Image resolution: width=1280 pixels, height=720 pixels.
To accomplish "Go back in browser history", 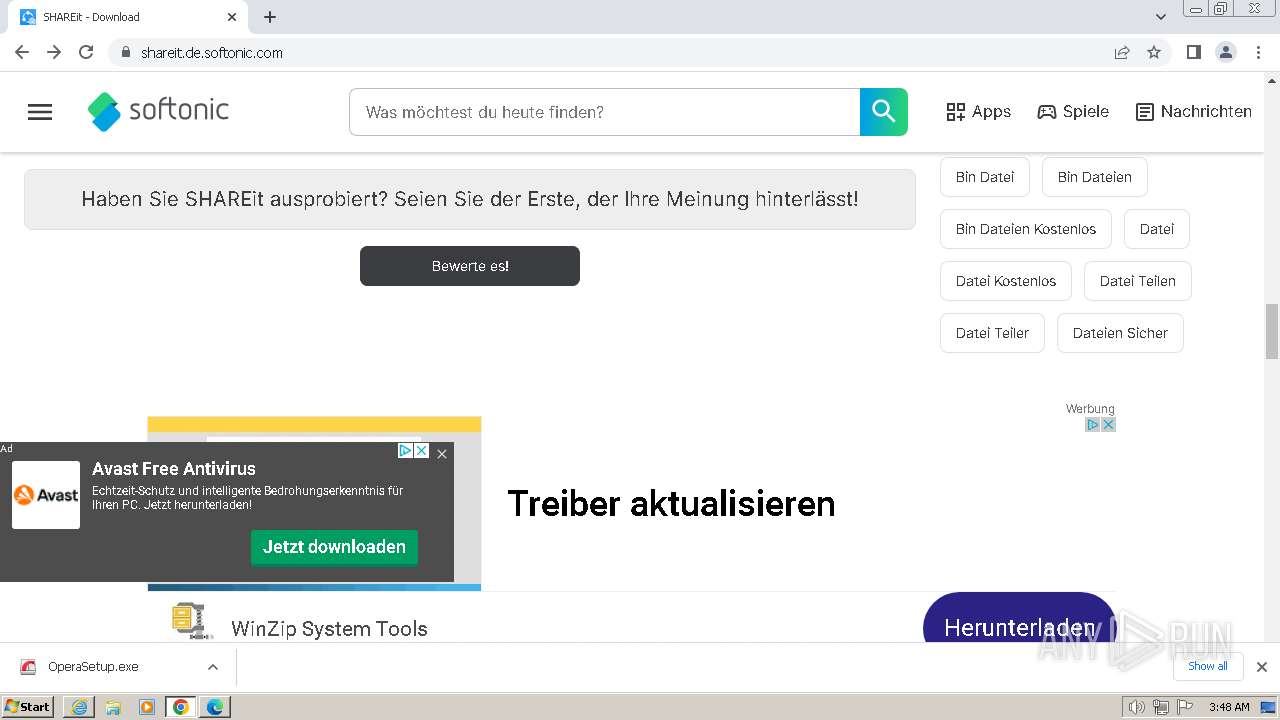I will (22, 52).
